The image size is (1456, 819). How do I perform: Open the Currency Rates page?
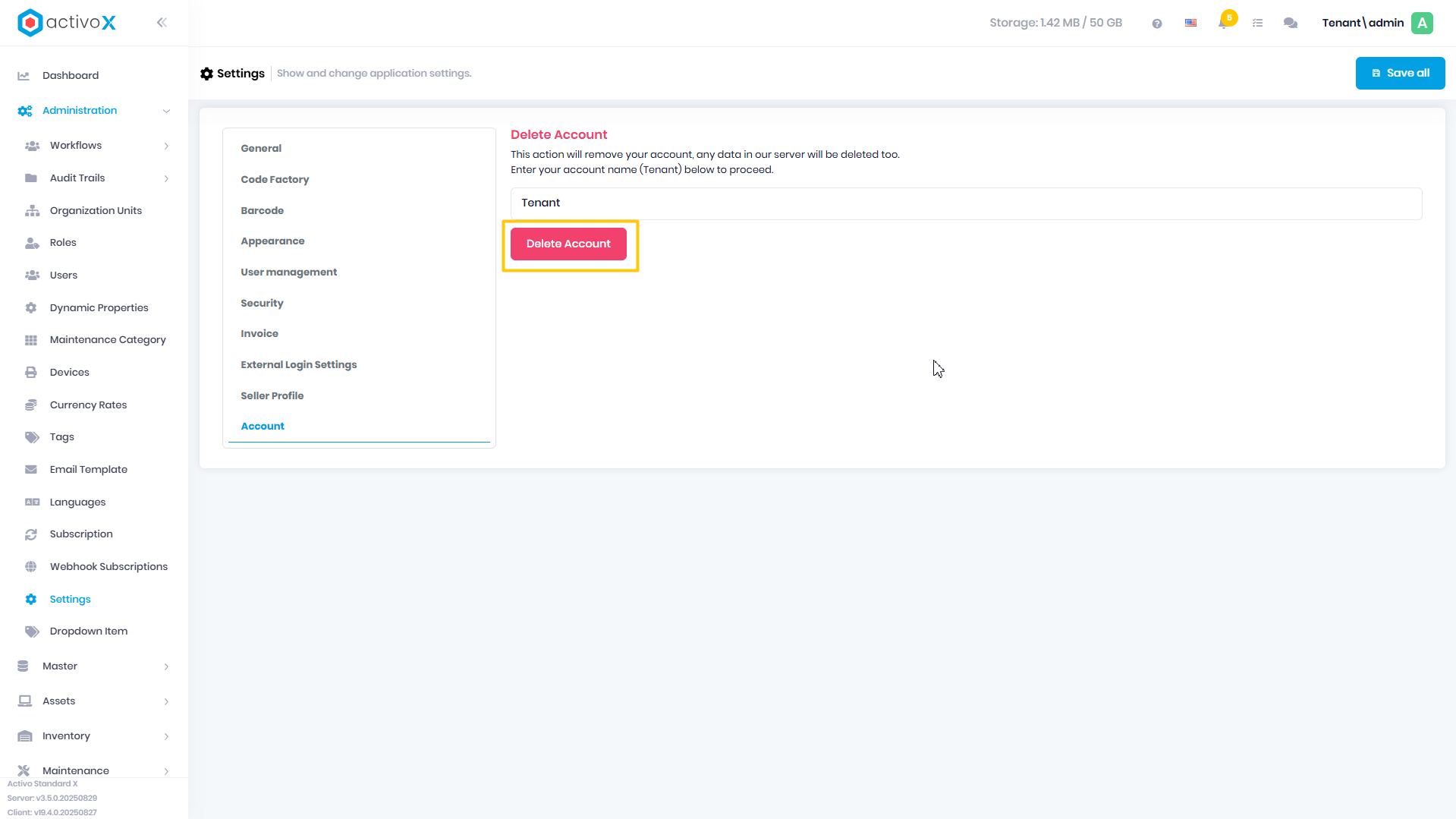(x=88, y=405)
